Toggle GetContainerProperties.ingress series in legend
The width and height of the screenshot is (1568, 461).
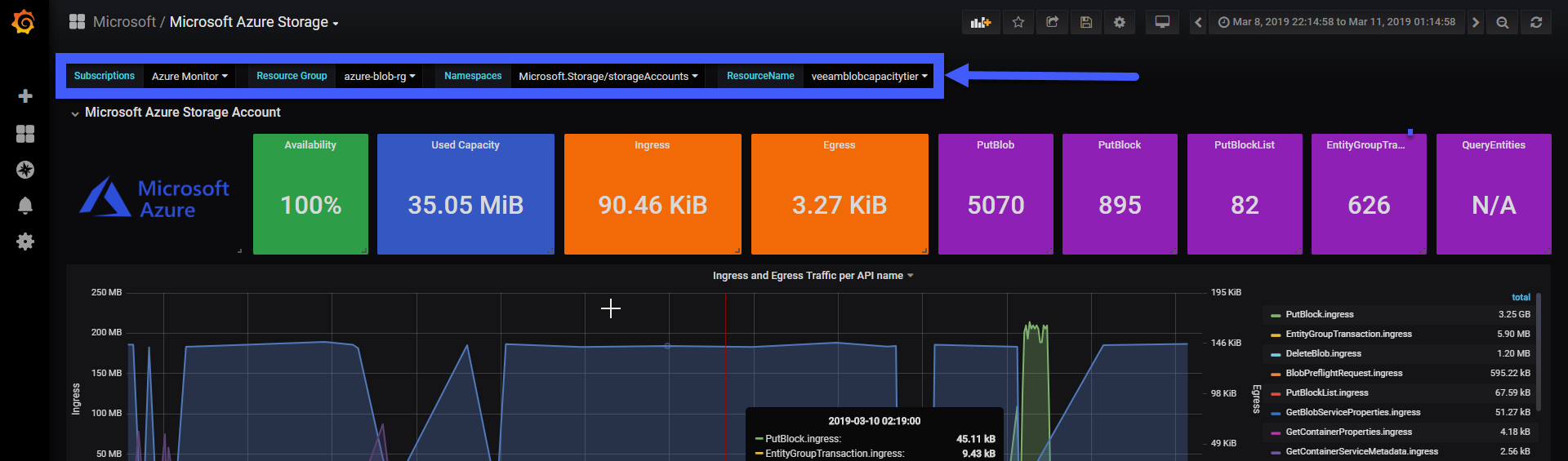click(x=1349, y=432)
